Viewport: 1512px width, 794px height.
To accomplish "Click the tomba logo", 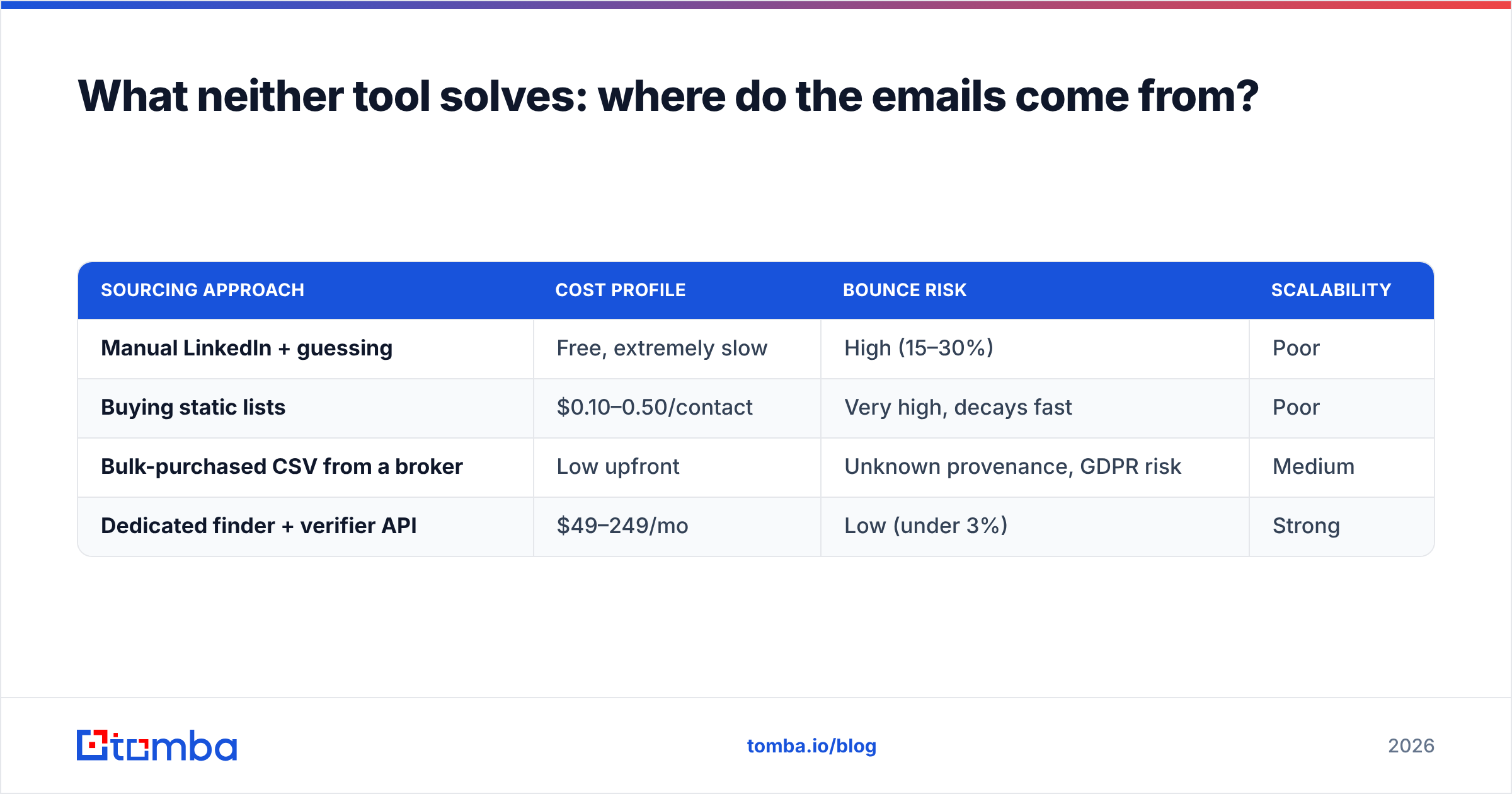I will [157, 745].
